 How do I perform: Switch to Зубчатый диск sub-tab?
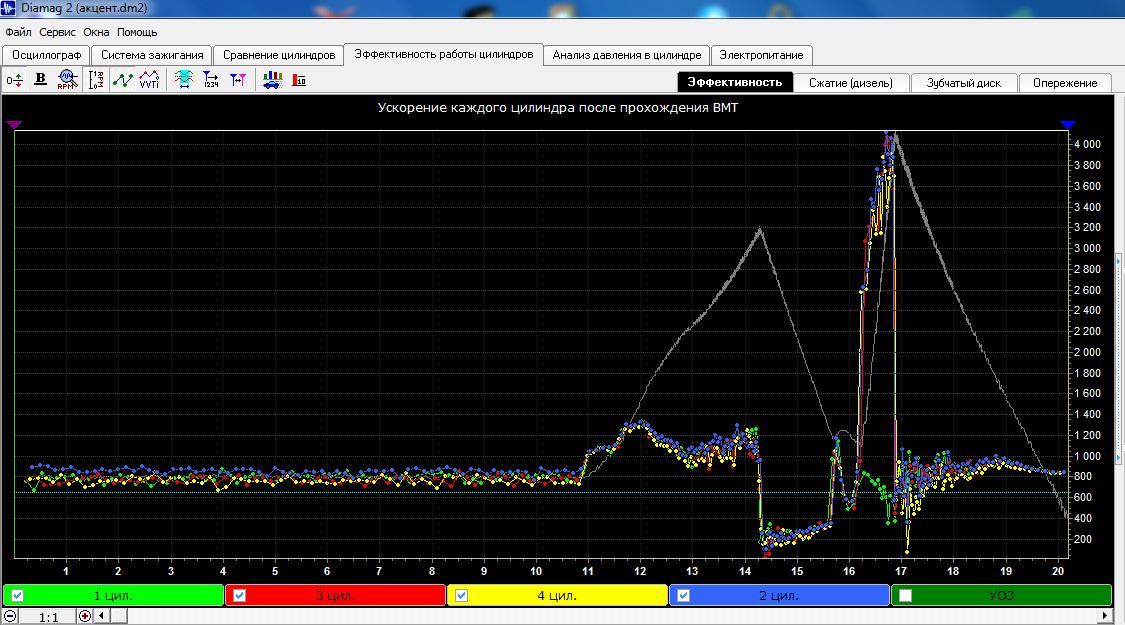[964, 83]
